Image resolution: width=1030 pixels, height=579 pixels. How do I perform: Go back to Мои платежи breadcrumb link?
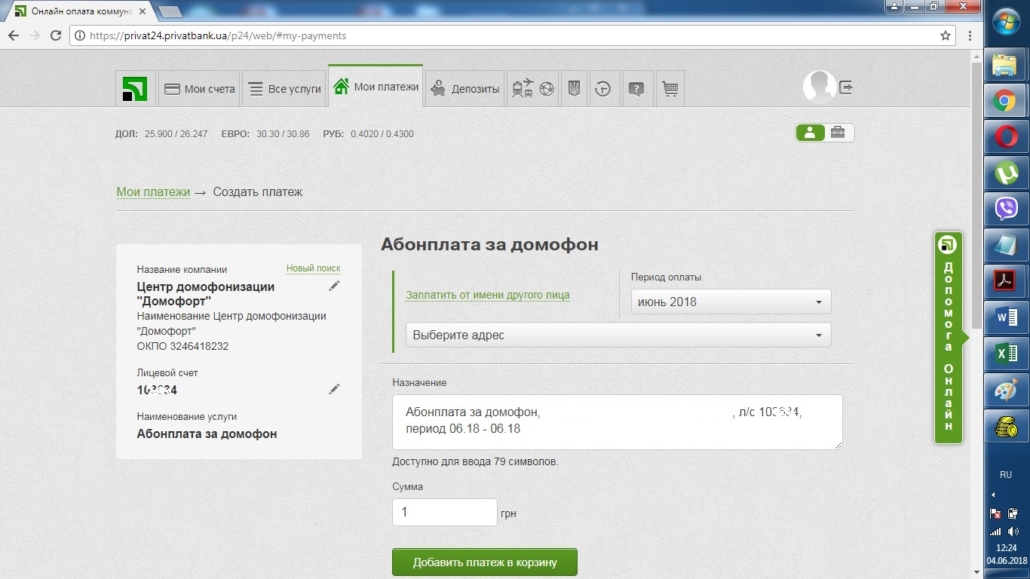(153, 192)
